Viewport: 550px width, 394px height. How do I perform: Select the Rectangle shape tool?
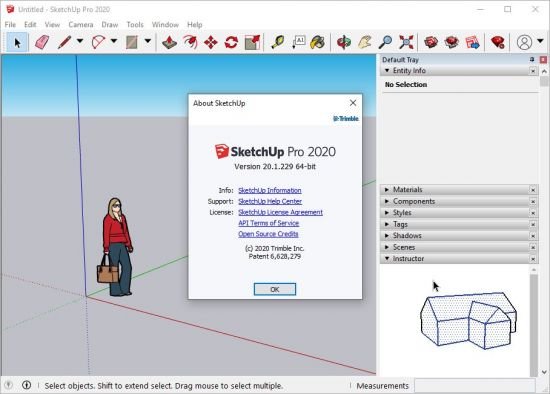pyautogui.click(x=132, y=42)
